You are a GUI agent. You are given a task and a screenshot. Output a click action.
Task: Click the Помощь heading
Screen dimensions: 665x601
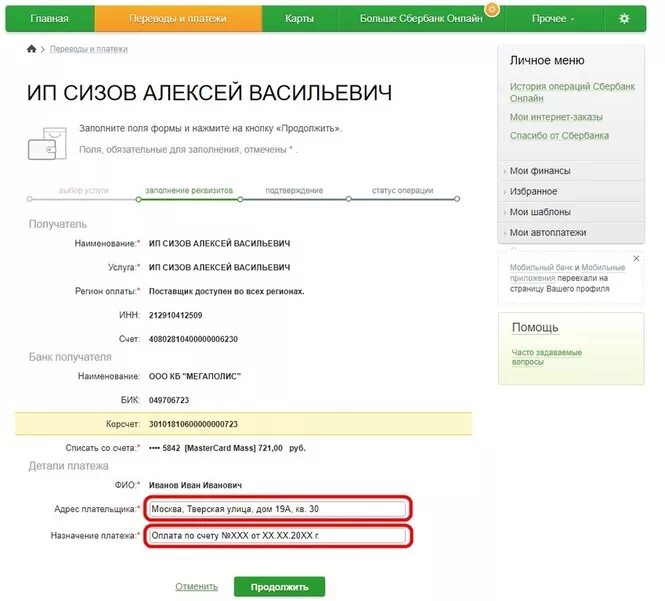pyautogui.click(x=535, y=327)
